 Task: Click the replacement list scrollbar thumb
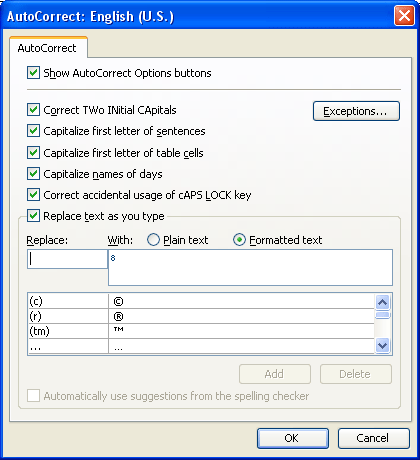pos(382,315)
